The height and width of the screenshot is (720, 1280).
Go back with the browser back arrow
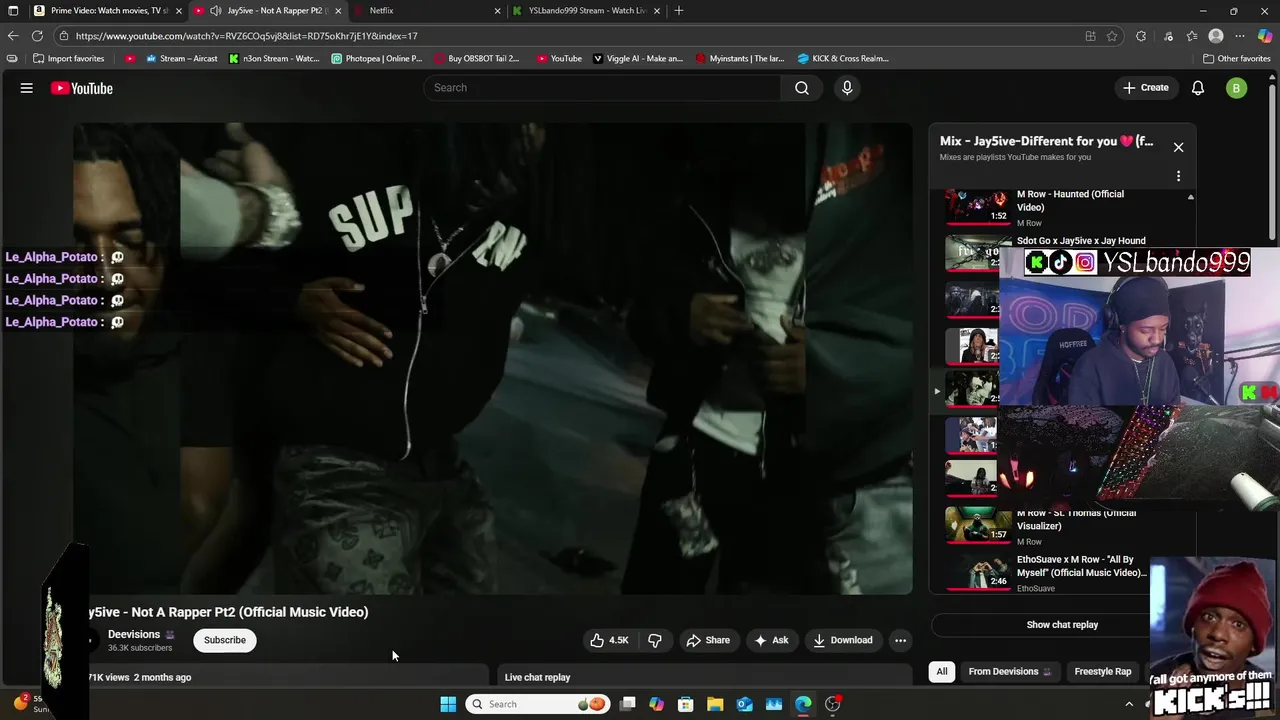(x=13, y=36)
